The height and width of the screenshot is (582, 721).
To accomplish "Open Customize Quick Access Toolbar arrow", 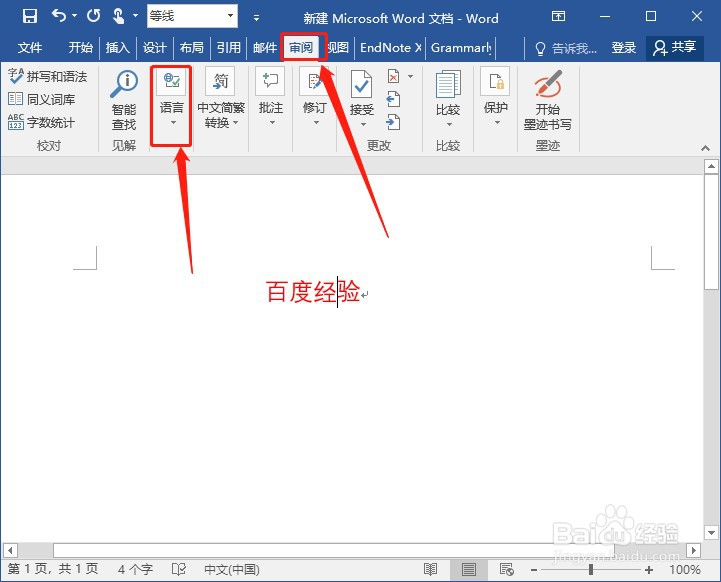I will [x=256, y=18].
